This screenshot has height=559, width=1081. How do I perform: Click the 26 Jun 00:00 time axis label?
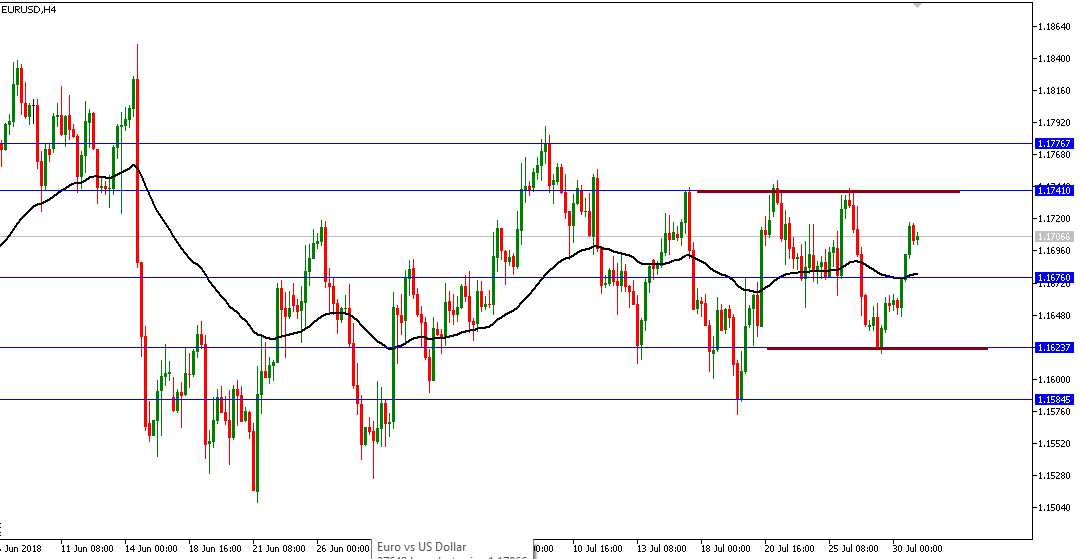344,549
